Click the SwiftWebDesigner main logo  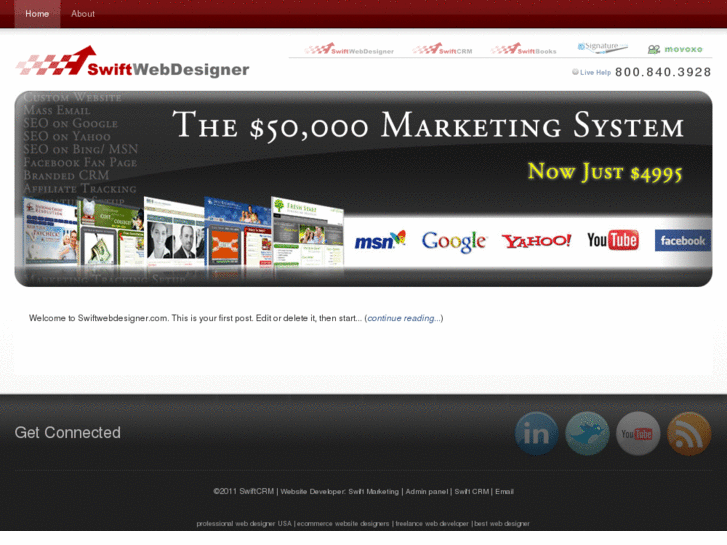tap(133, 61)
